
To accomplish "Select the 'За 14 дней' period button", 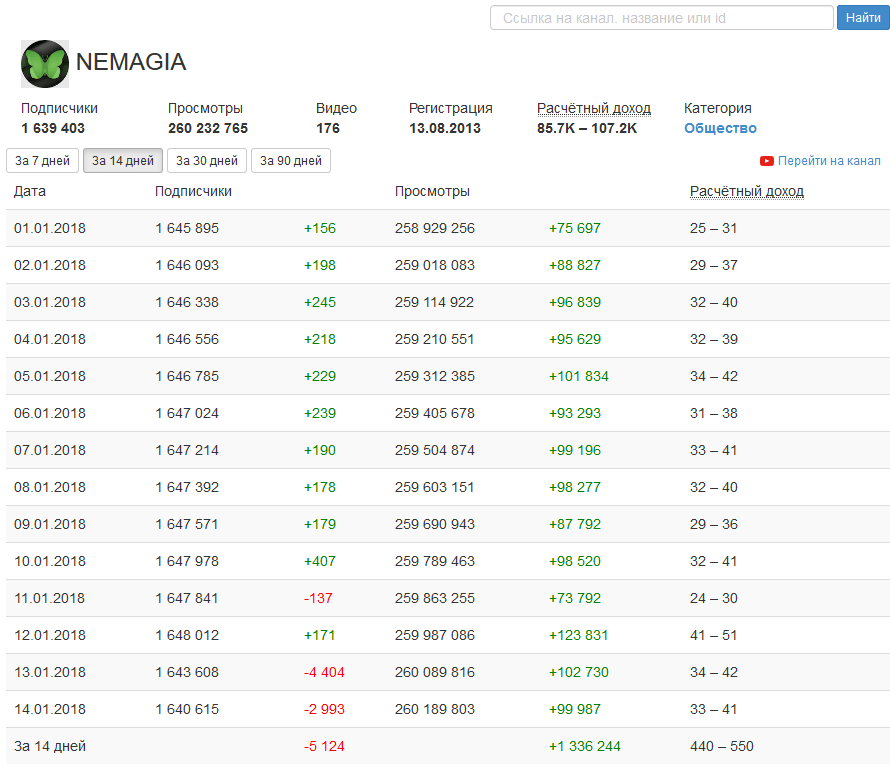I will pyautogui.click(x=123, y=161).
